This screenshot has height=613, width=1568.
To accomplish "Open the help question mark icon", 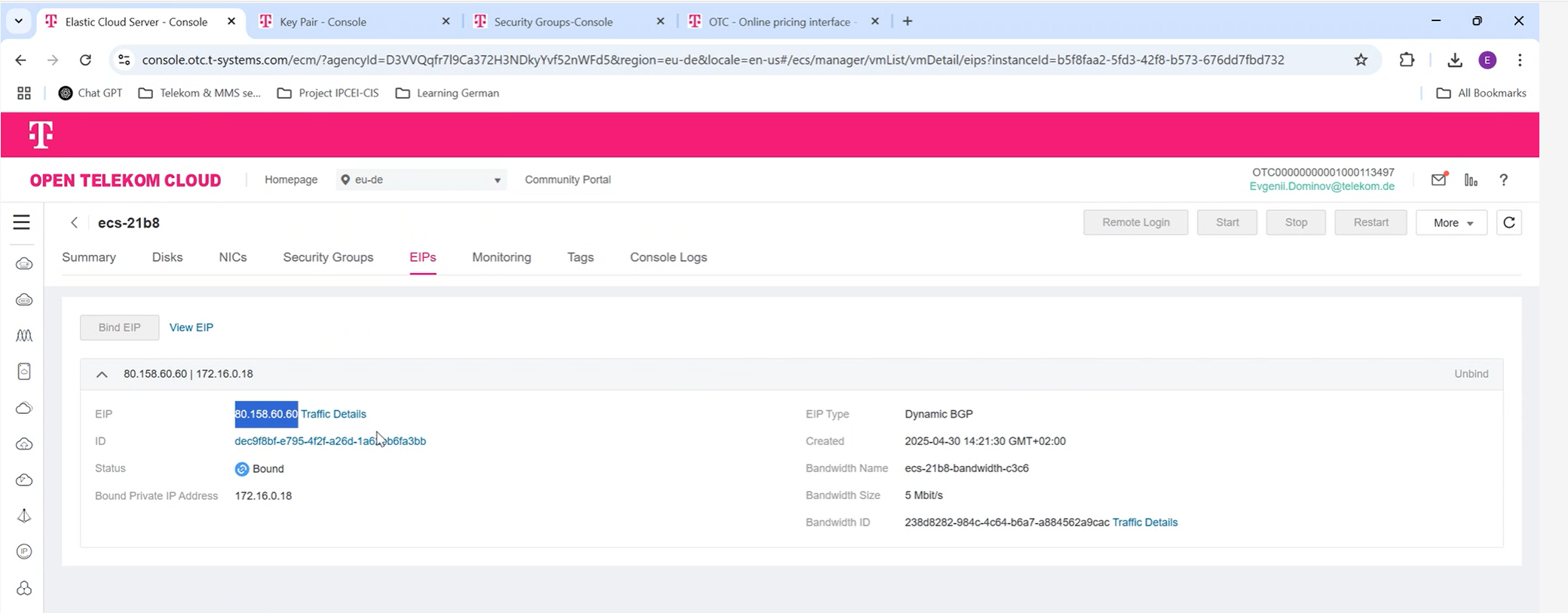I will 1504,180.
